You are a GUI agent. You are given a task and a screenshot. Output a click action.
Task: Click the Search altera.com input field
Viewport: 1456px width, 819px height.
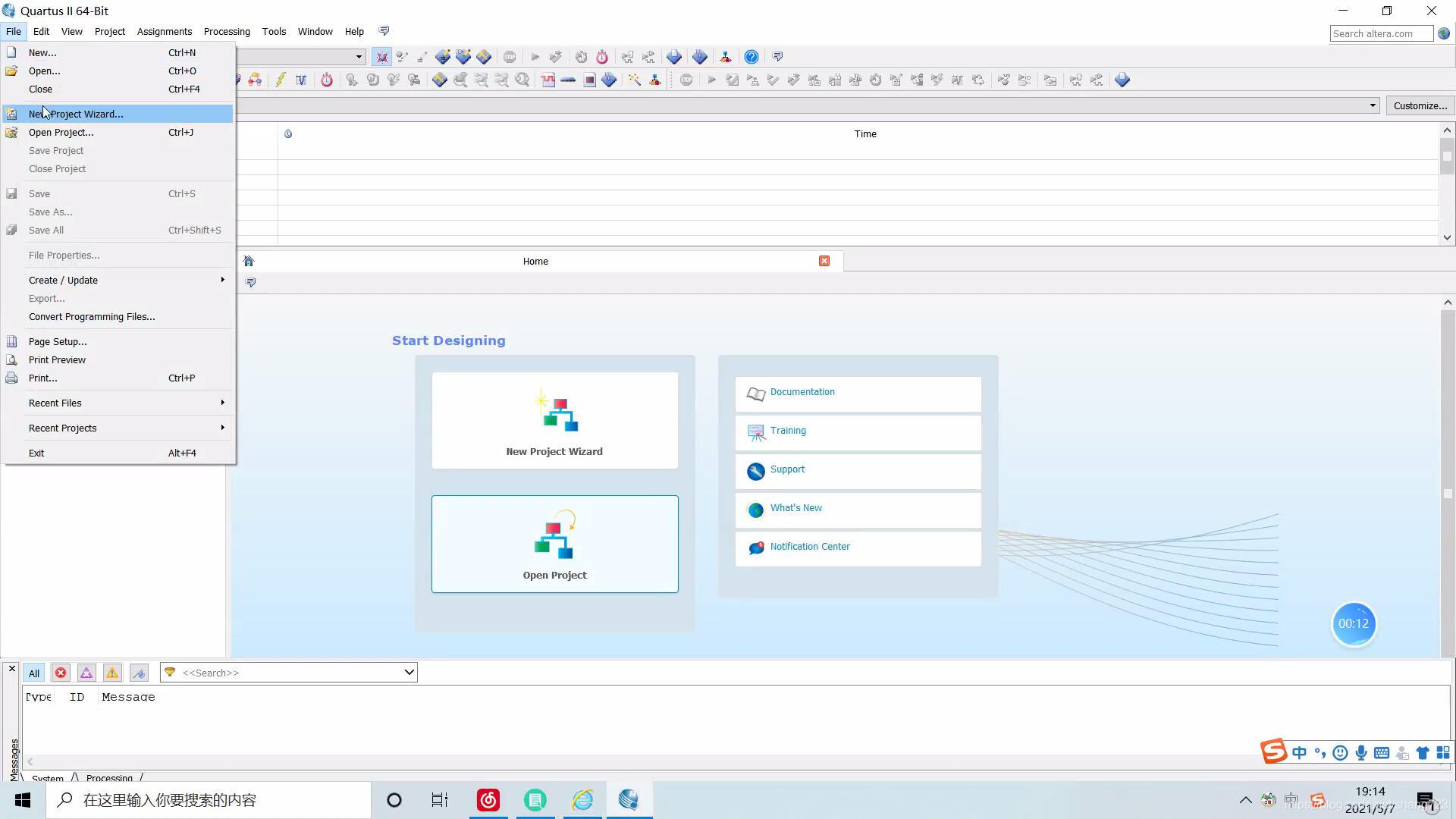[x=1381, y=33]
